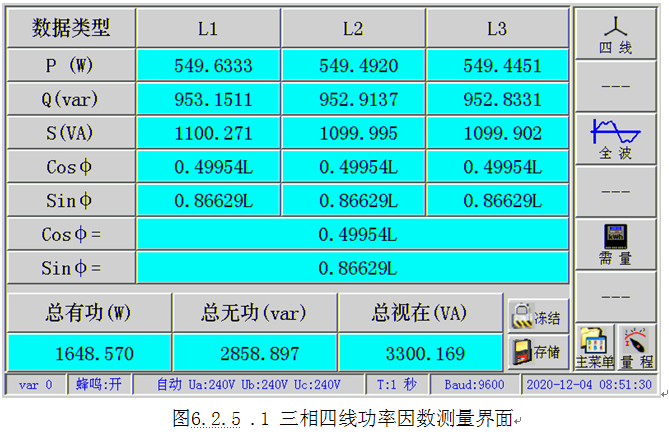
Task: Click the var 0 status field
Action: pyautogui.click(x=36, y=384)
